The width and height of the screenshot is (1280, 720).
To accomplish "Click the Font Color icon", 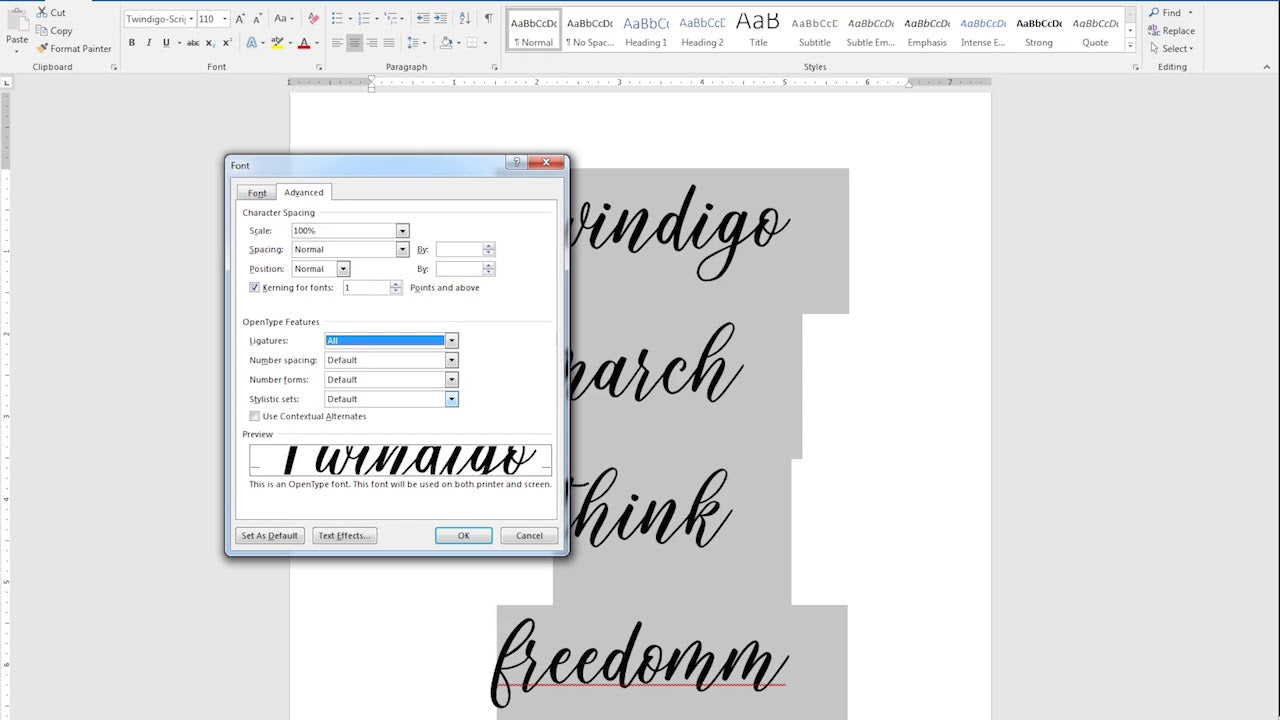I will (x=305, y=44).
